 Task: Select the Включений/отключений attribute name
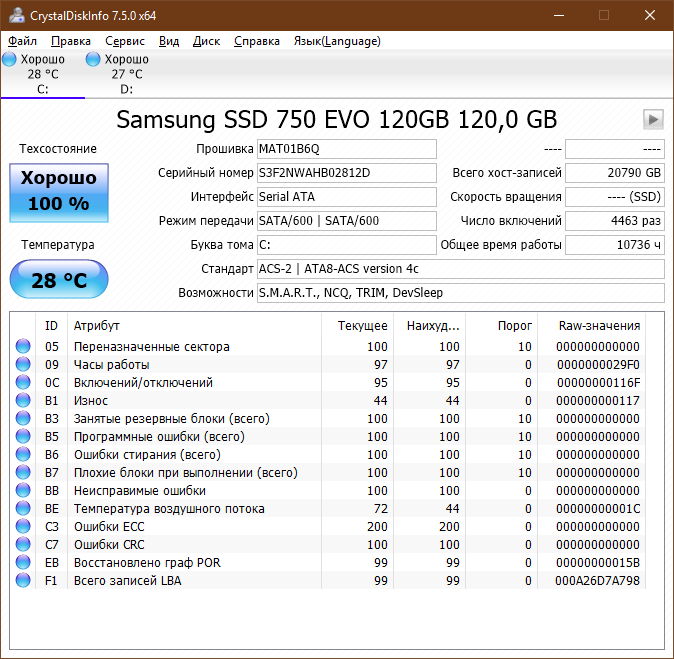(143, 383)
